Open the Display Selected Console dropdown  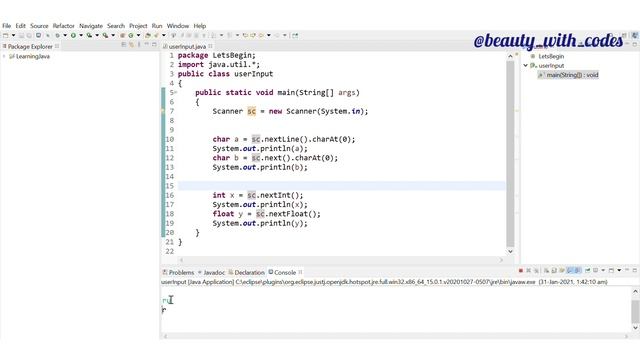pos(603,271)
